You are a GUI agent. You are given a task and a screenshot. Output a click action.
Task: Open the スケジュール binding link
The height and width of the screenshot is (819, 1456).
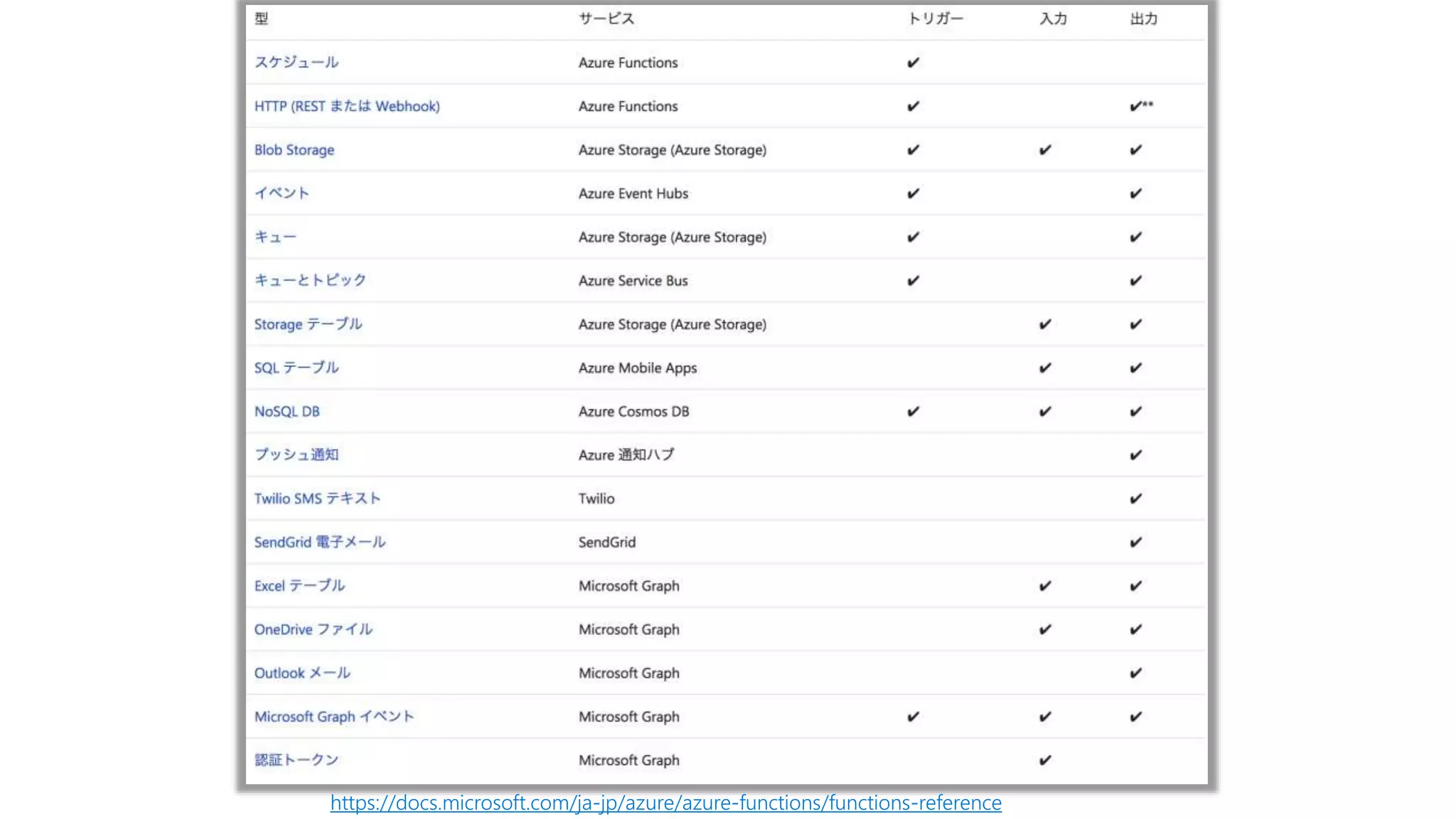[x=296, y=63]
